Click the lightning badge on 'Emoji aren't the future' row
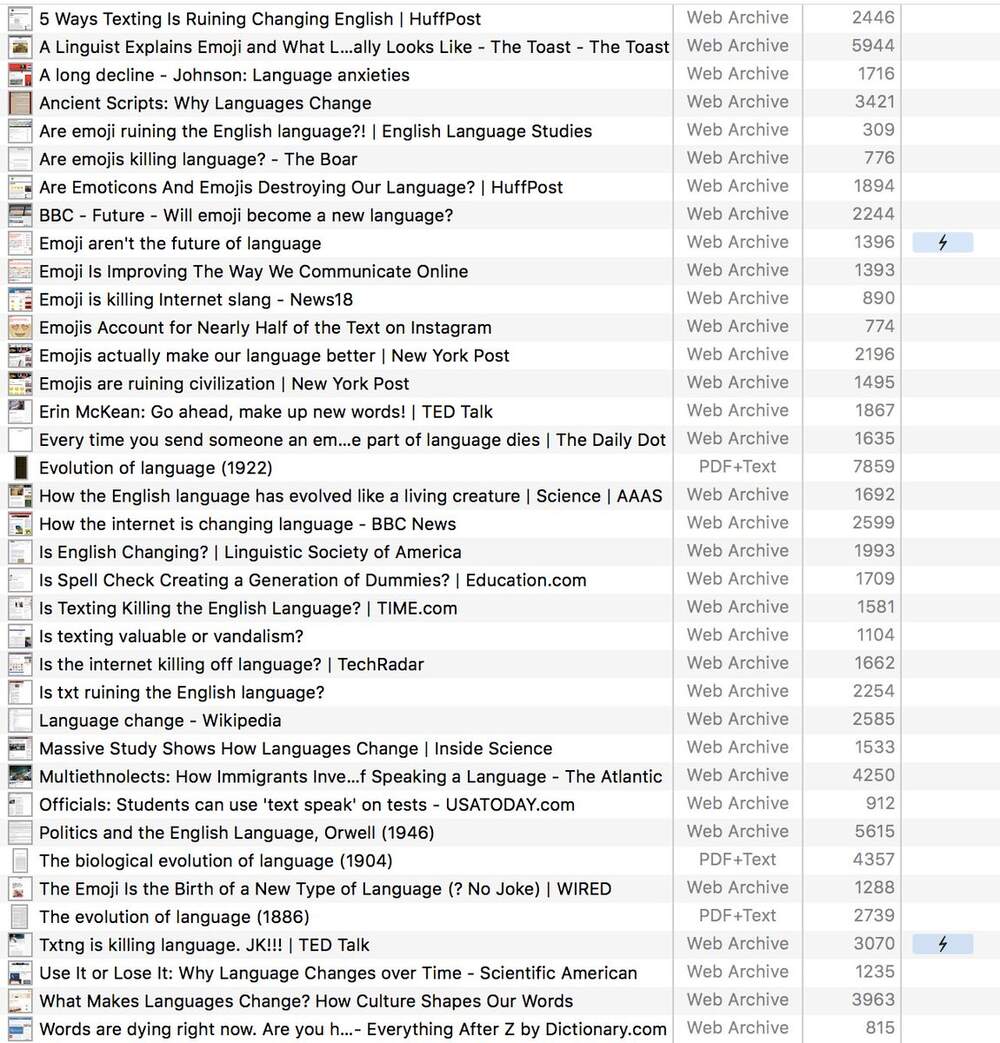 pyautogui.click(x=942, y=243)
